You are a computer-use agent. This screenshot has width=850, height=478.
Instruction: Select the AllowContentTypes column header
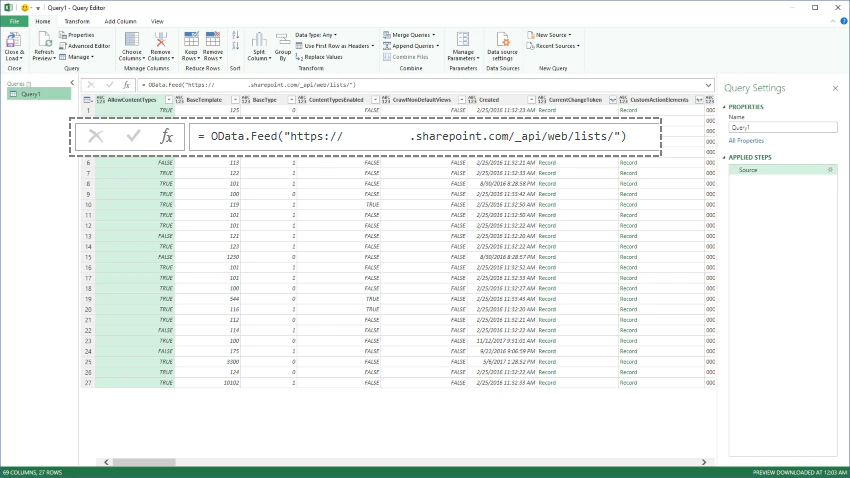[x=132, y=100]
